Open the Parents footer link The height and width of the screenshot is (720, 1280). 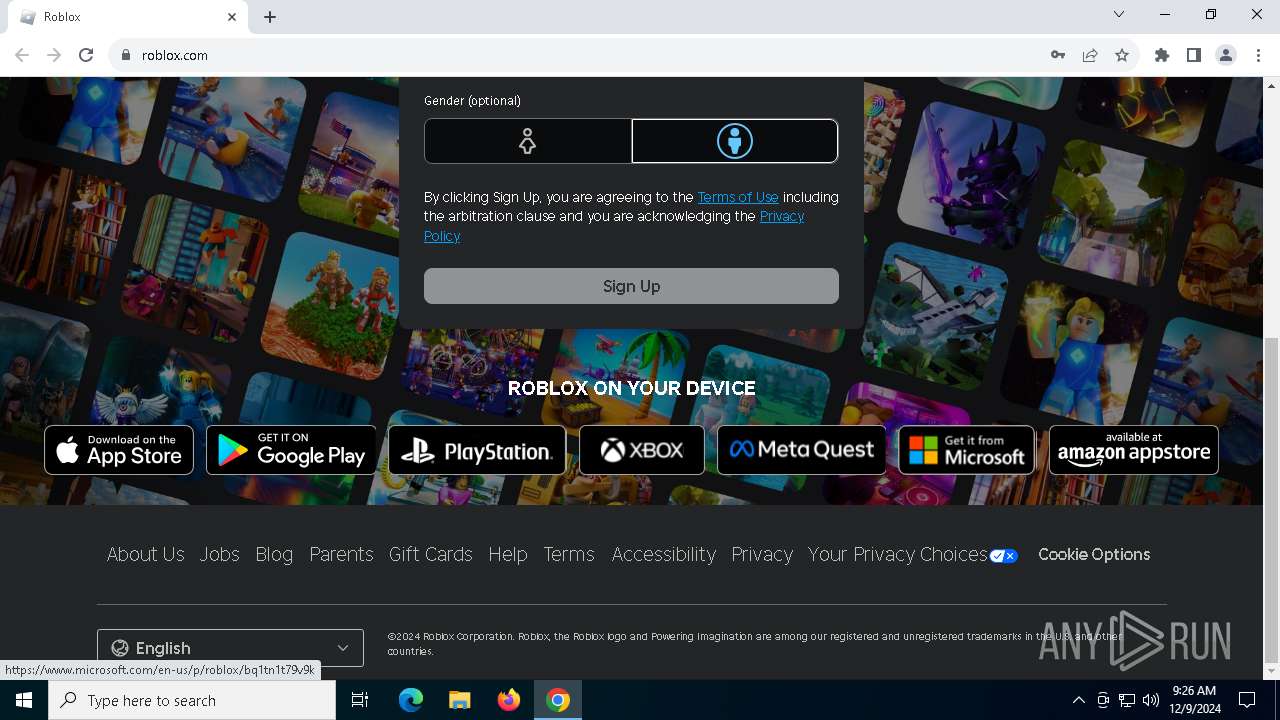pos(341,554)
